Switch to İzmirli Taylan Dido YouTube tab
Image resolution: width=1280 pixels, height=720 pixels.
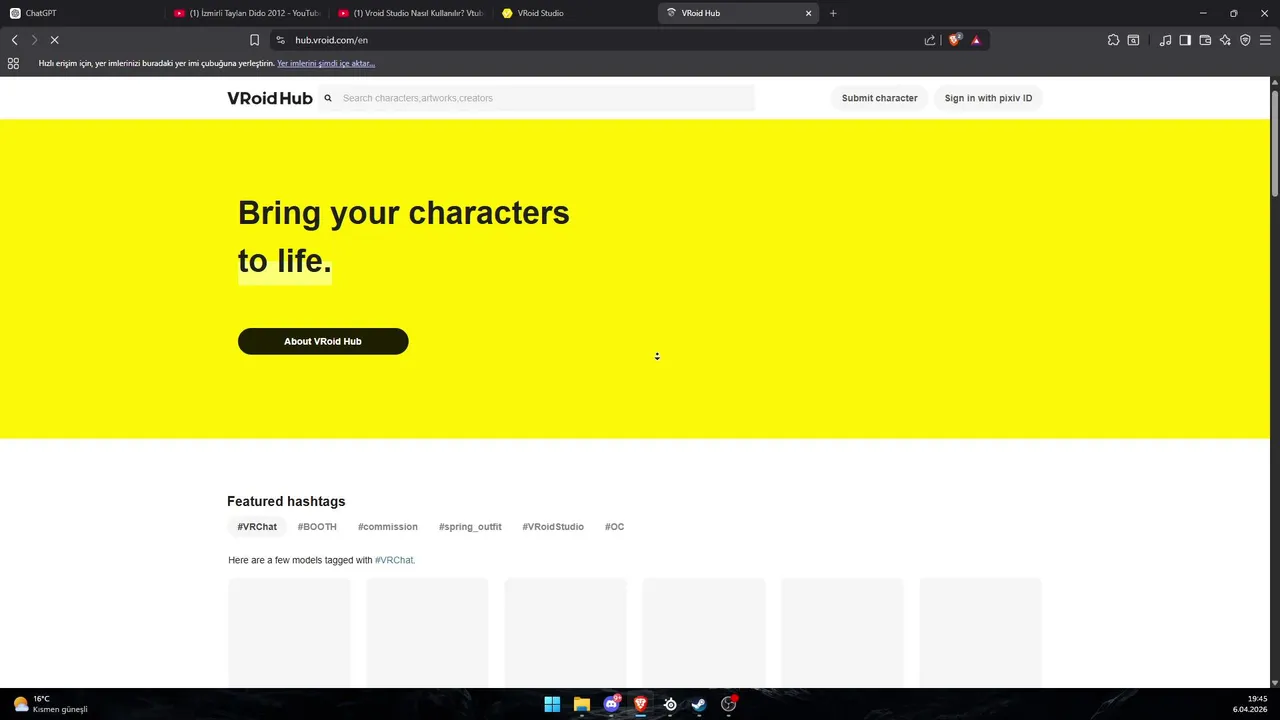pos(247,13)
